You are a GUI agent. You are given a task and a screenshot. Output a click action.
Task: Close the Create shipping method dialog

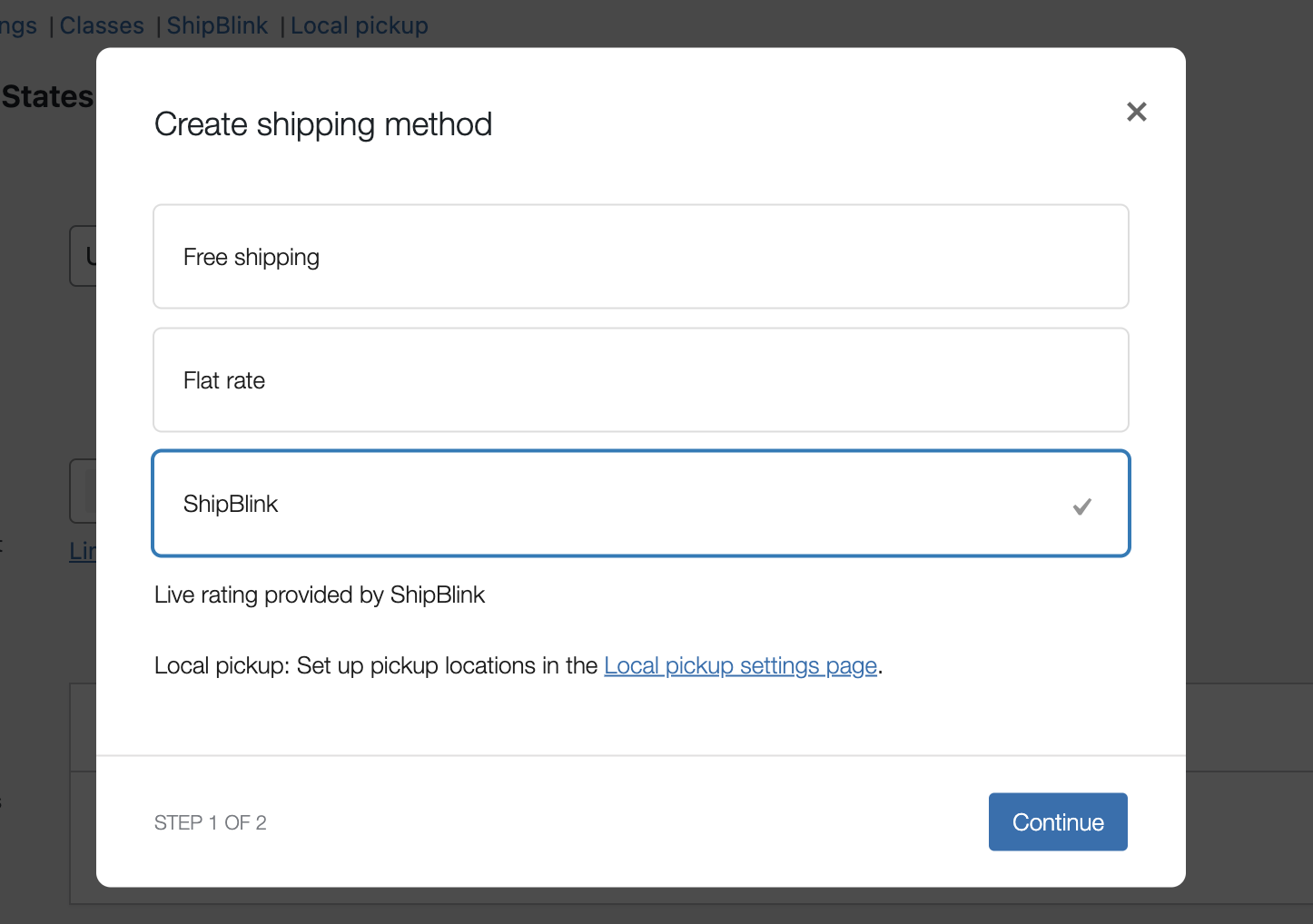(x=1136, y=112)
